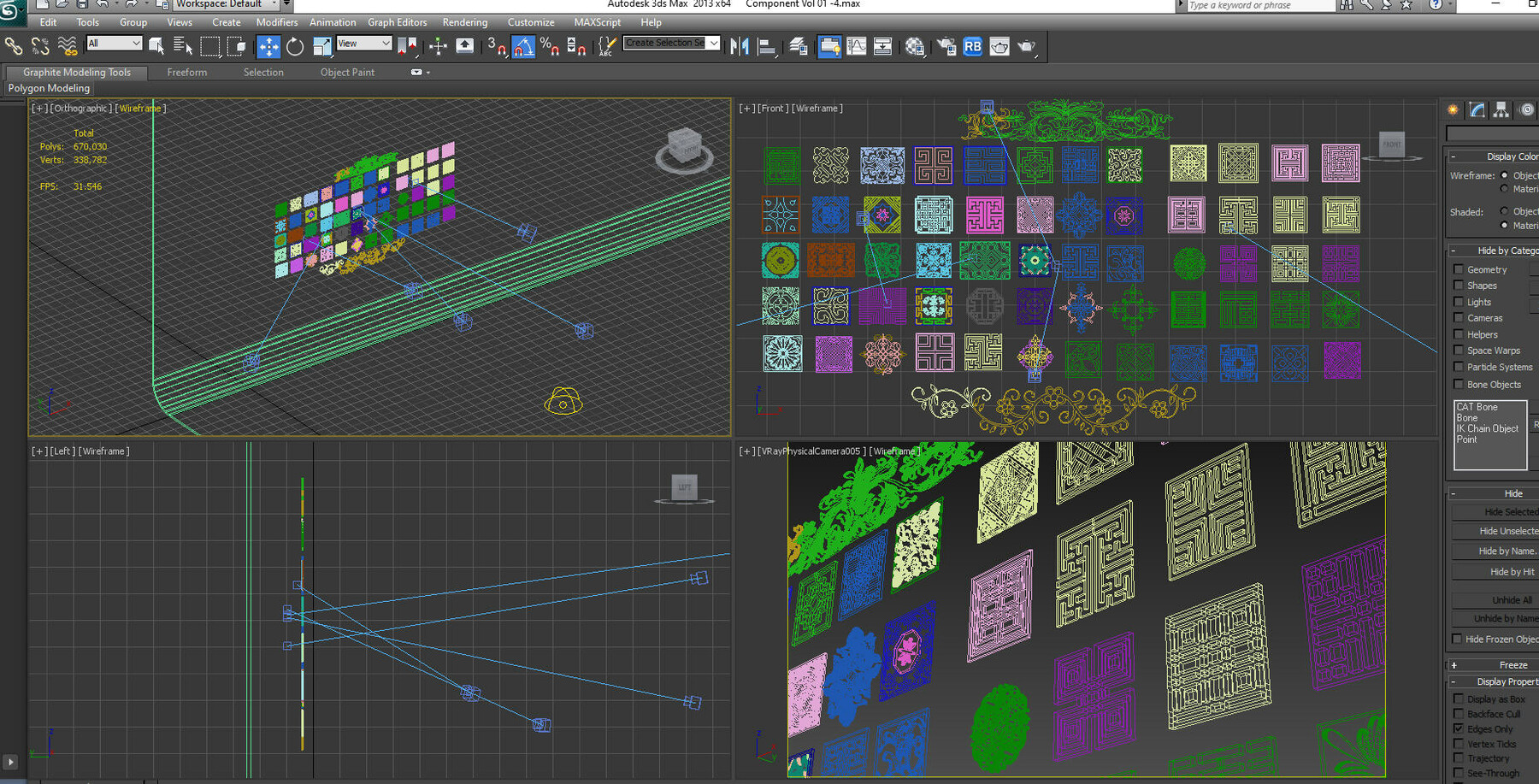1539x784 pixels.
Task: Toggle the Spinner Snap icon
Action: point(576,46)
